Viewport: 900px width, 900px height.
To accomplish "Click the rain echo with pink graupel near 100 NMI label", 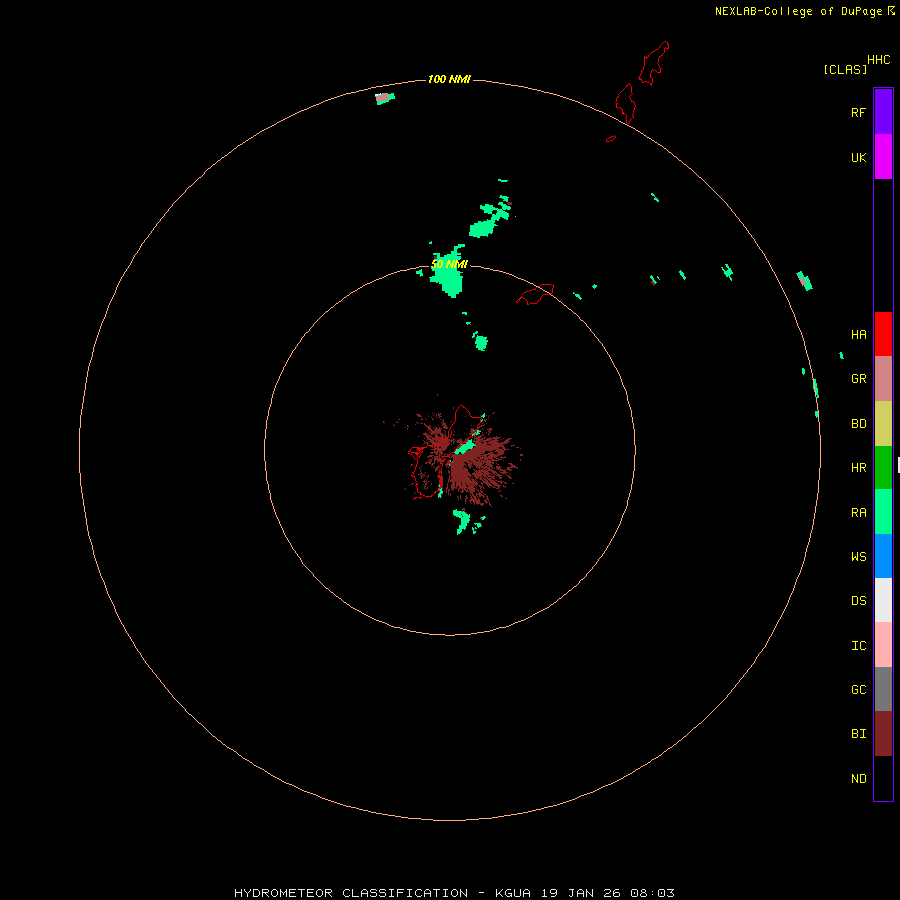I will 385,98.
